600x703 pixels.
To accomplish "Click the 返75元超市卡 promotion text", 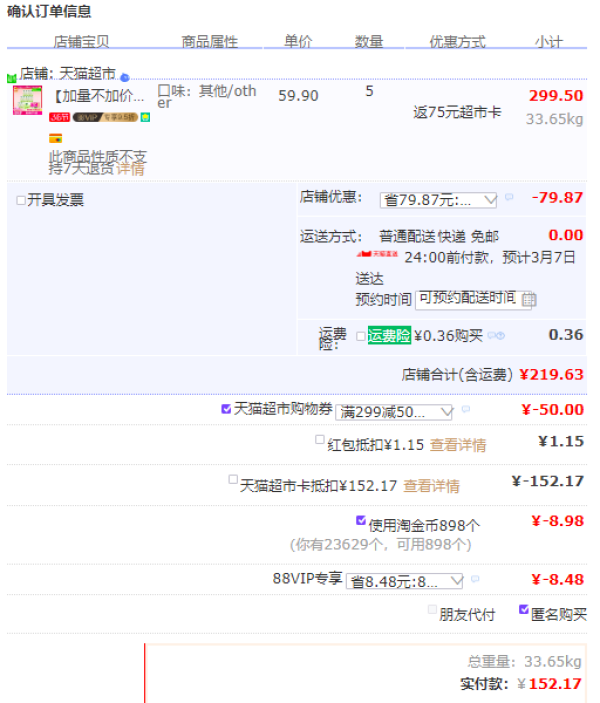I will 457,112.
